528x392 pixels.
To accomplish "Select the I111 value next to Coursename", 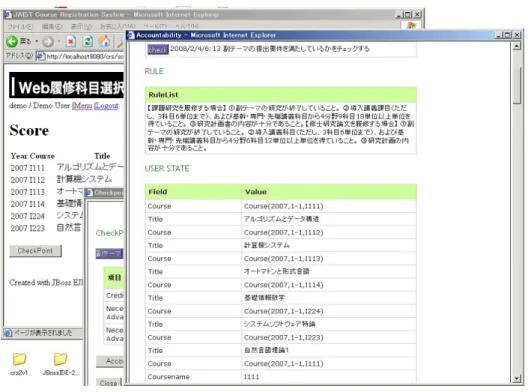I will [x=329, y=377].
